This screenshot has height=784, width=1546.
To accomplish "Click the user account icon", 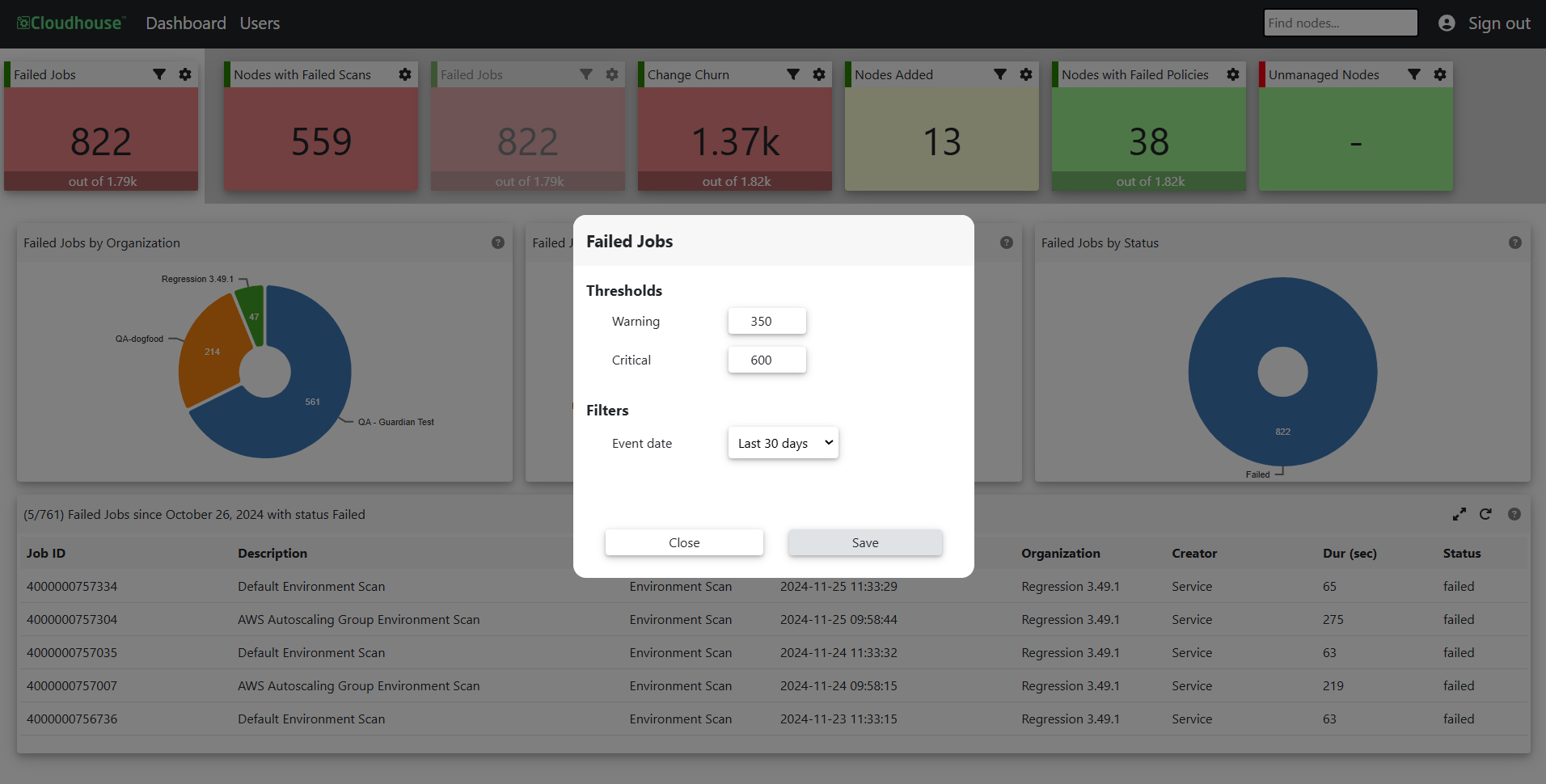I will 1447,23.
